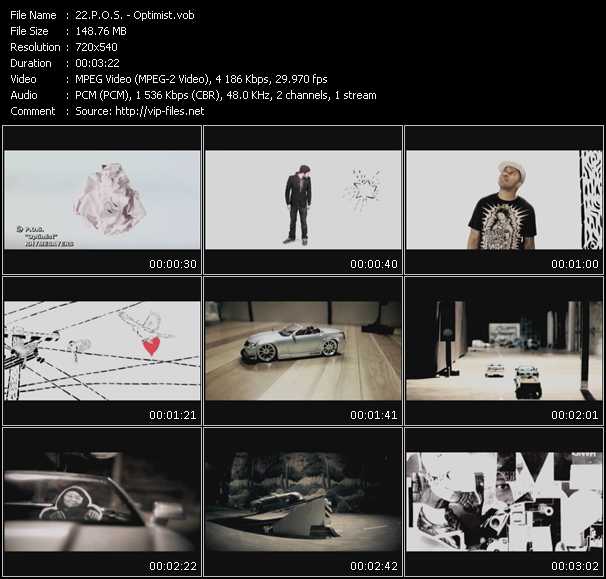
Task: Open the thumbnail stamped 00:00:40
Action: click(x=303, y=200)
